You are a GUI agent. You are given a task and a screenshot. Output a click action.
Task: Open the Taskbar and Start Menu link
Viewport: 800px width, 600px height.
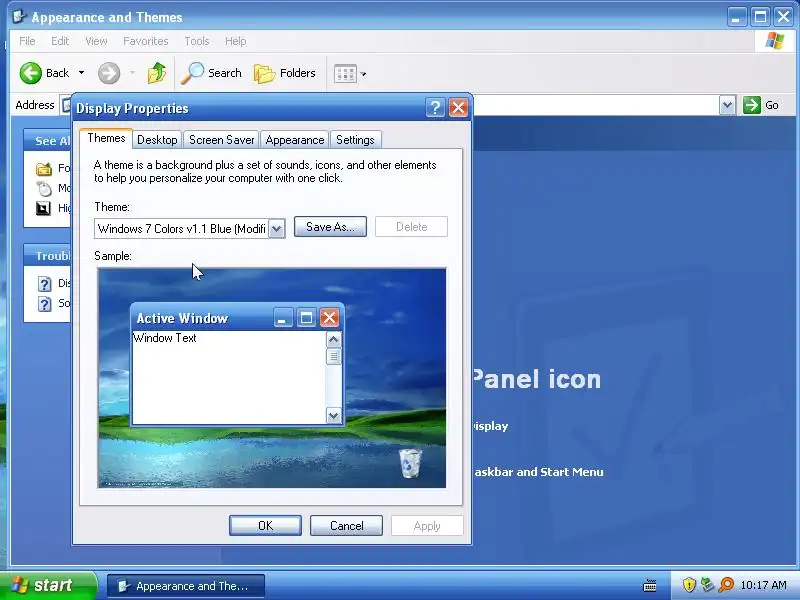pyautogui.click(x=539, y=472)
